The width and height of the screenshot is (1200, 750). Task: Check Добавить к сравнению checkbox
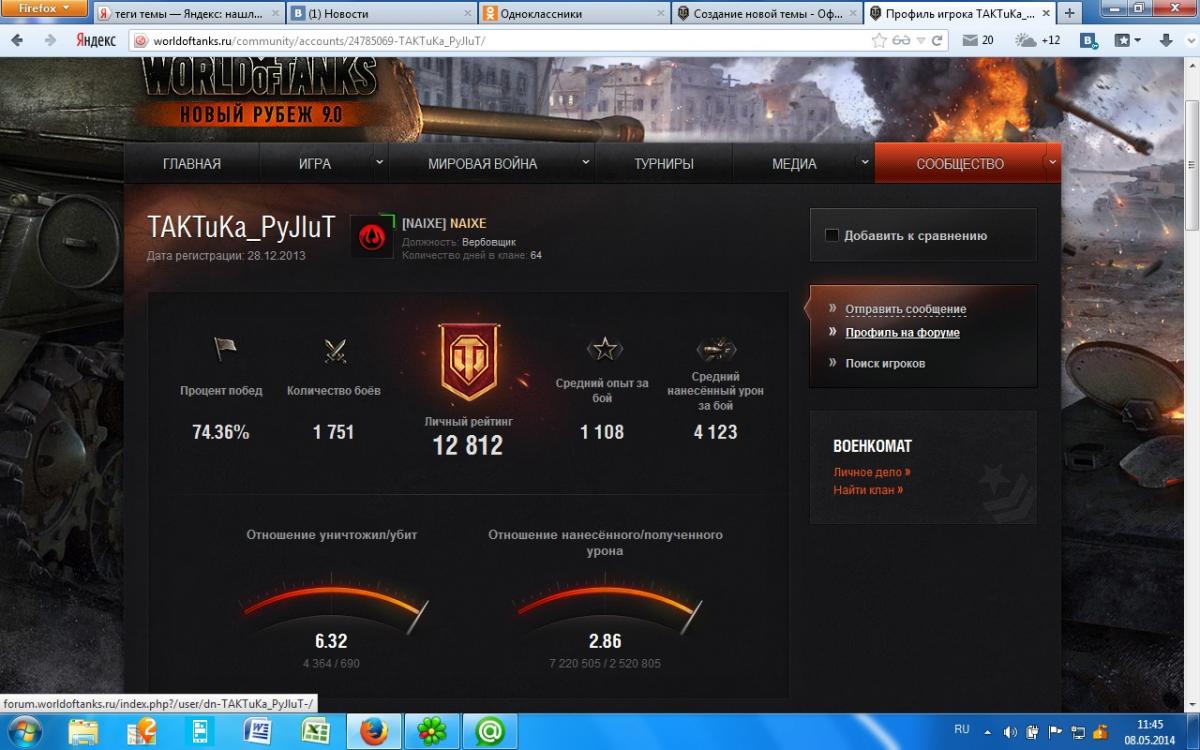(831, 235)
